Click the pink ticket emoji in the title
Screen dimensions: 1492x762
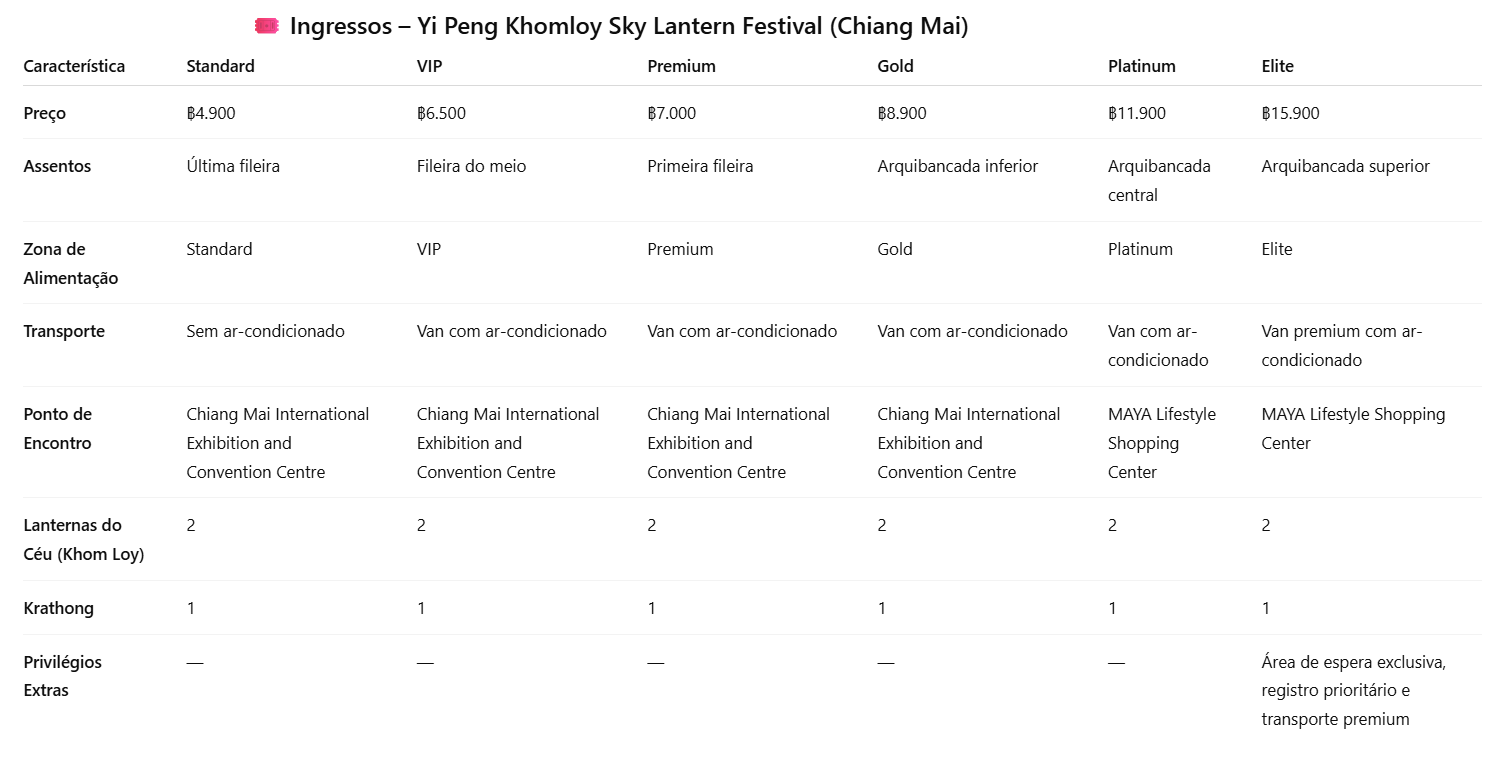266,27
